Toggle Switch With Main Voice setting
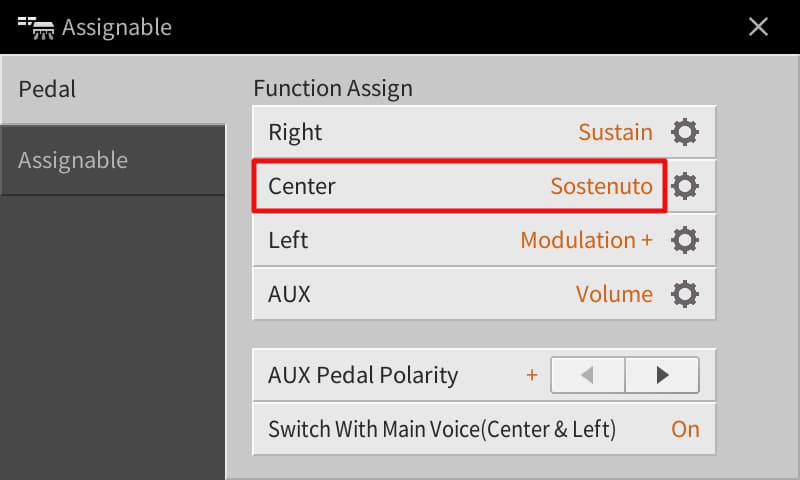Screen dimensions: 800x480 (484, 429)
